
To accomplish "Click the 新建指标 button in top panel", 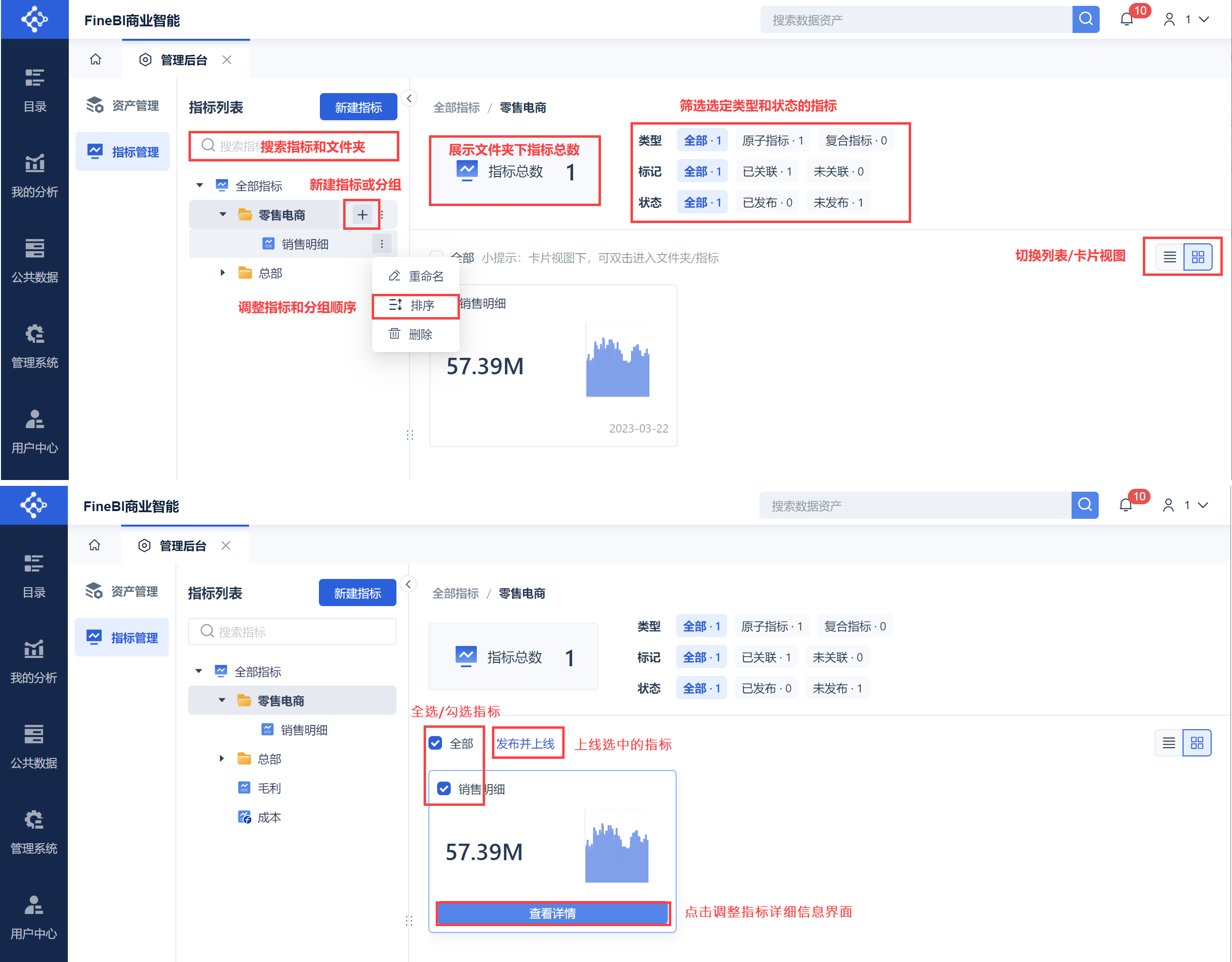I will tap(358, 107).
